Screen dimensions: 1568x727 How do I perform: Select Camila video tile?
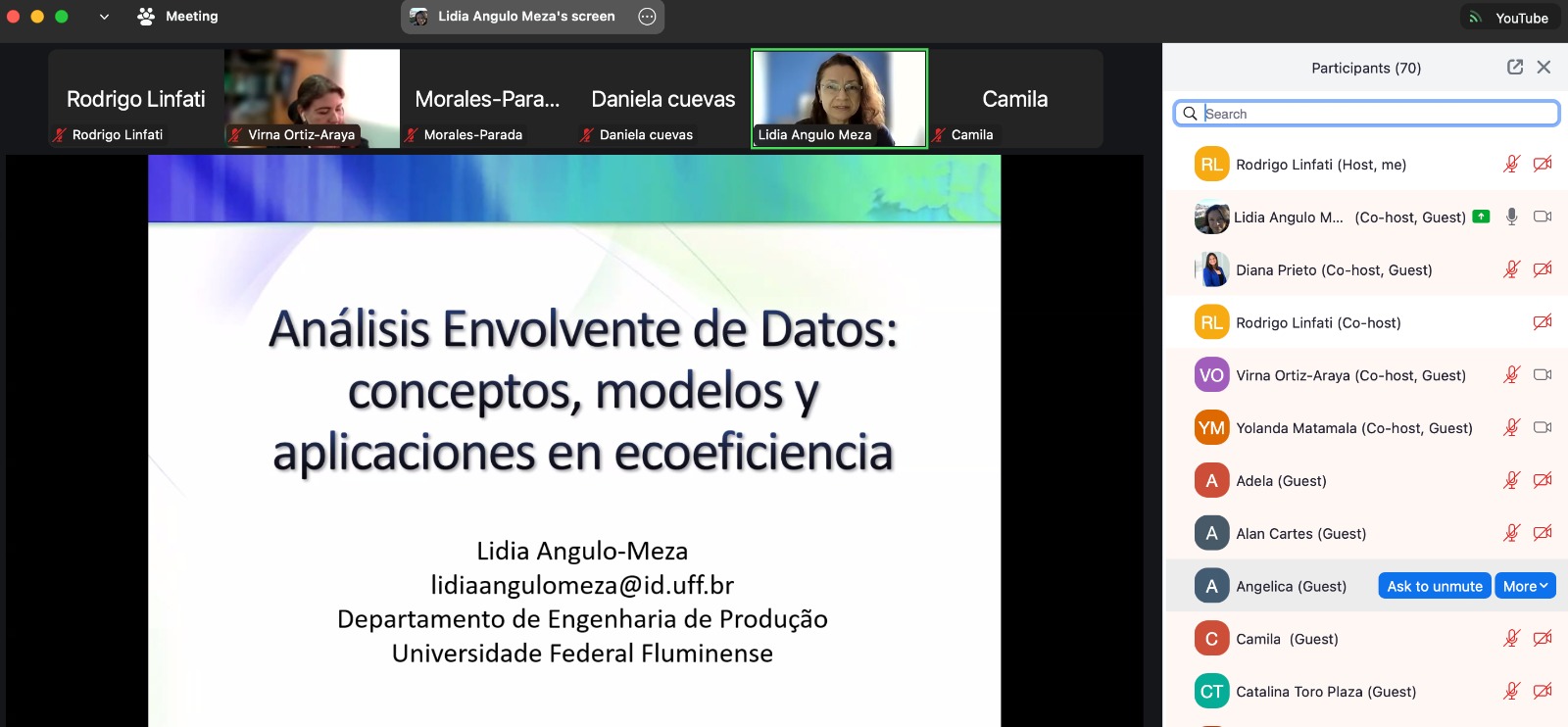(x=1015, y=99)
